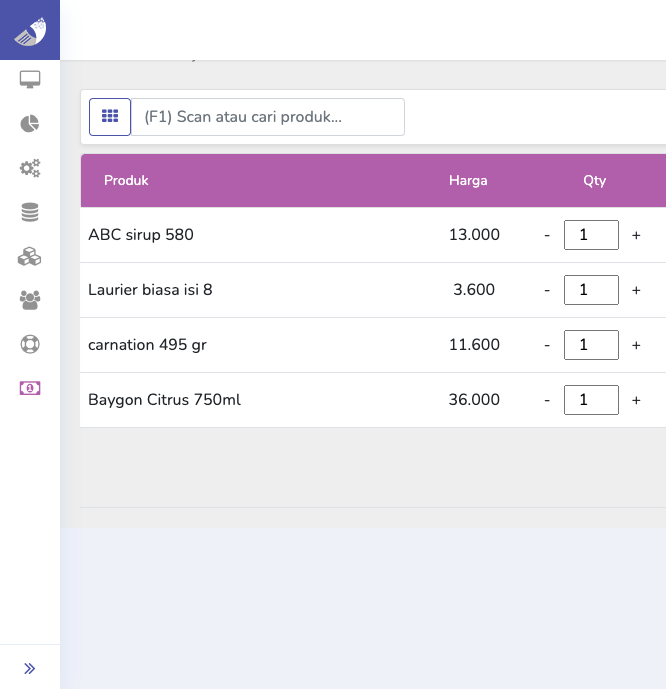
Task: Click quantity field for ABC sirup 580
Action: pos(591,235)
